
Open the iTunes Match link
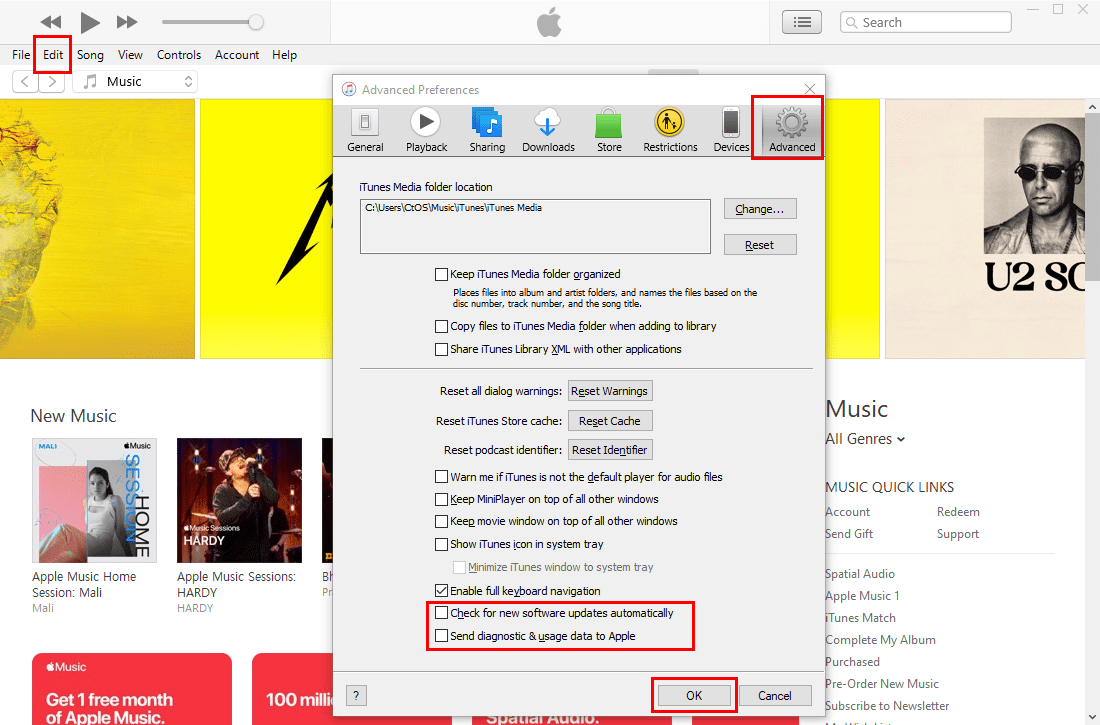pos(861,618)
